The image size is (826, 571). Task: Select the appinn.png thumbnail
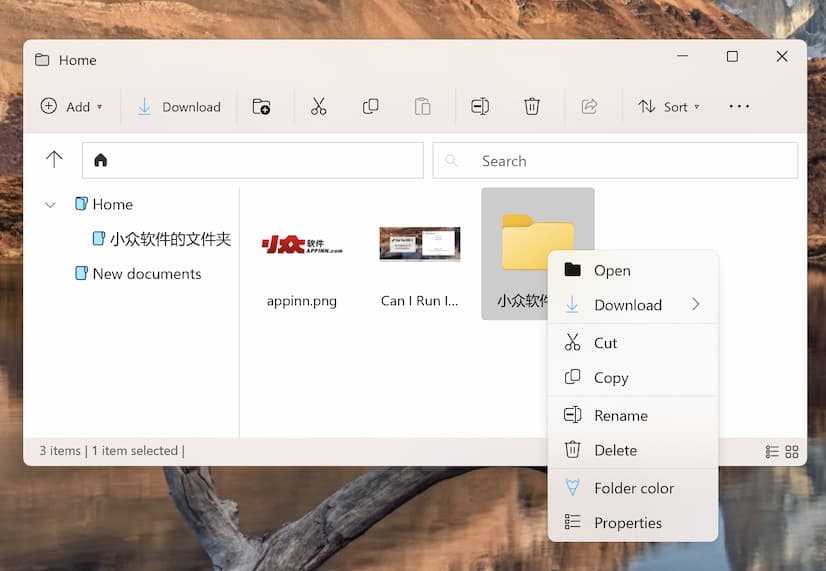302,244
